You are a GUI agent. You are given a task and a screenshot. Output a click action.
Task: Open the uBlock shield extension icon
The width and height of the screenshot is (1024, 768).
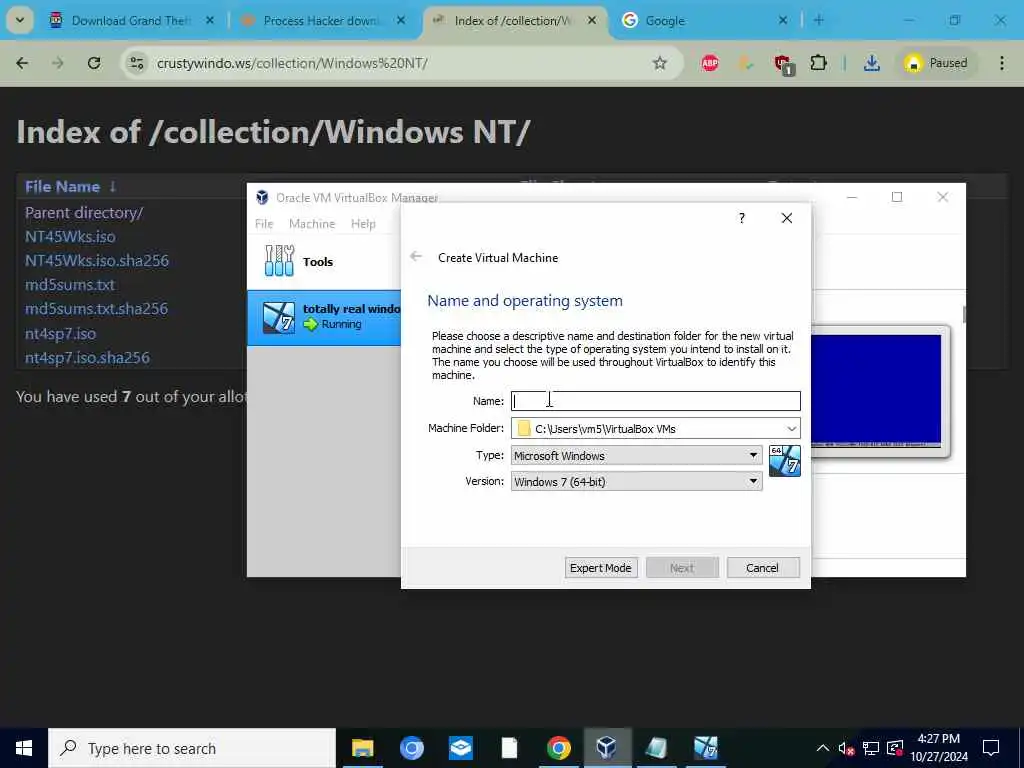[782, 64]
